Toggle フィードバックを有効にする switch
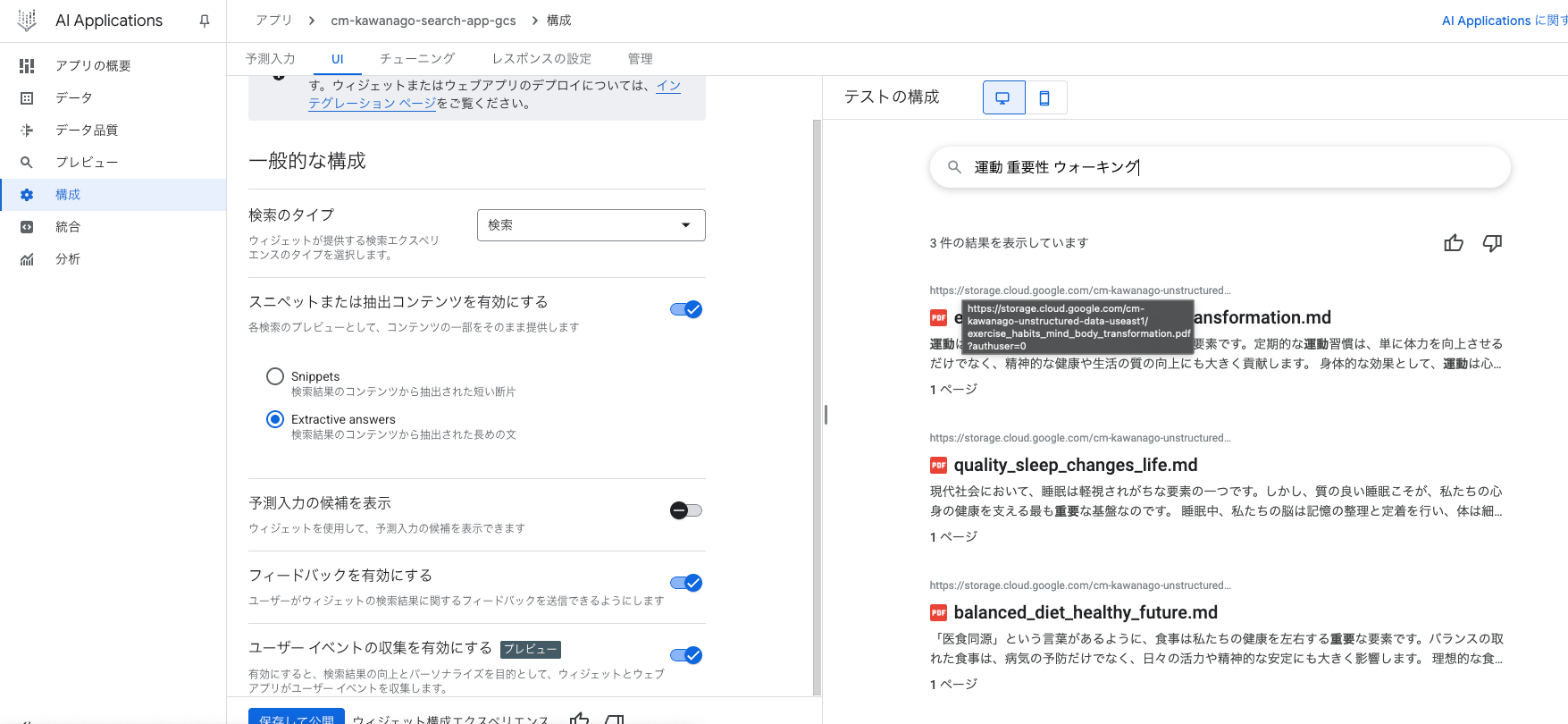The width and height of the screenshot is (1568, 724). (686, 583)
